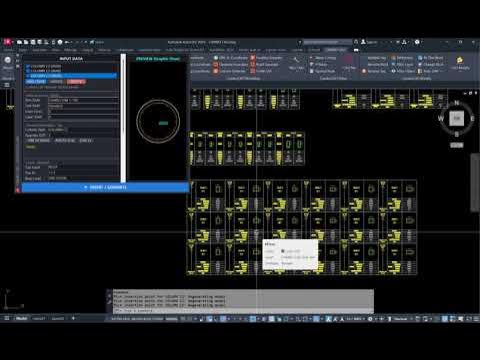This screenshot has height=360, width=480.
Task: Click the Undo arrow in quick access toolbar
Action: (67, 42)
